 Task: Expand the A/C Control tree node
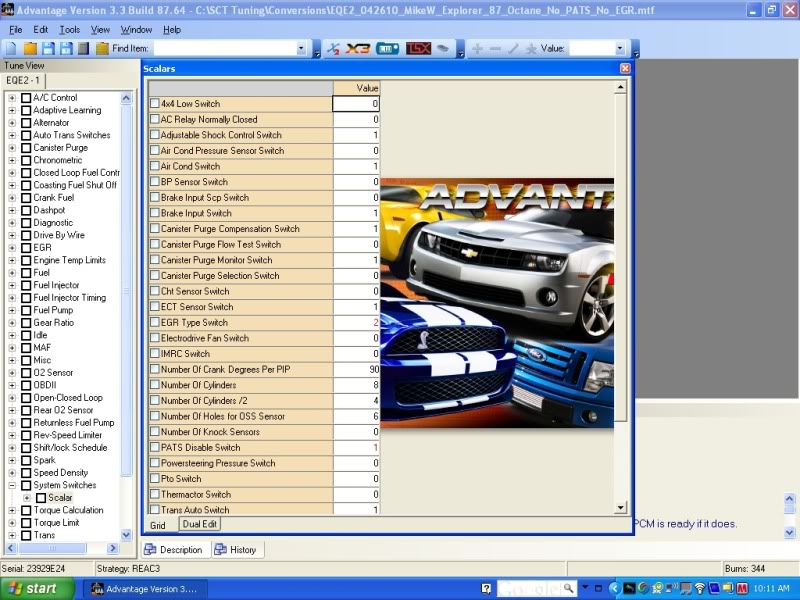coord(12,97)
